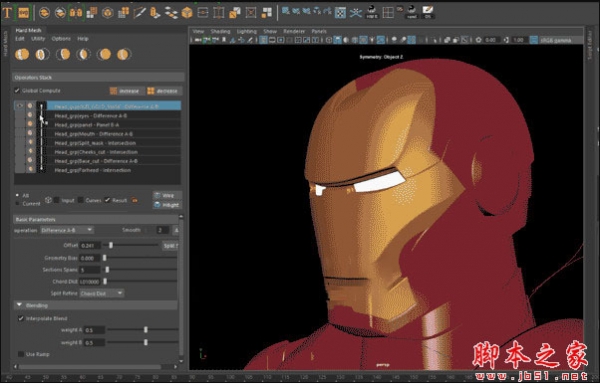This screenshot has height=387, width=600.
Task: Open the viewport Shading menu
Action: coord(220,31)
